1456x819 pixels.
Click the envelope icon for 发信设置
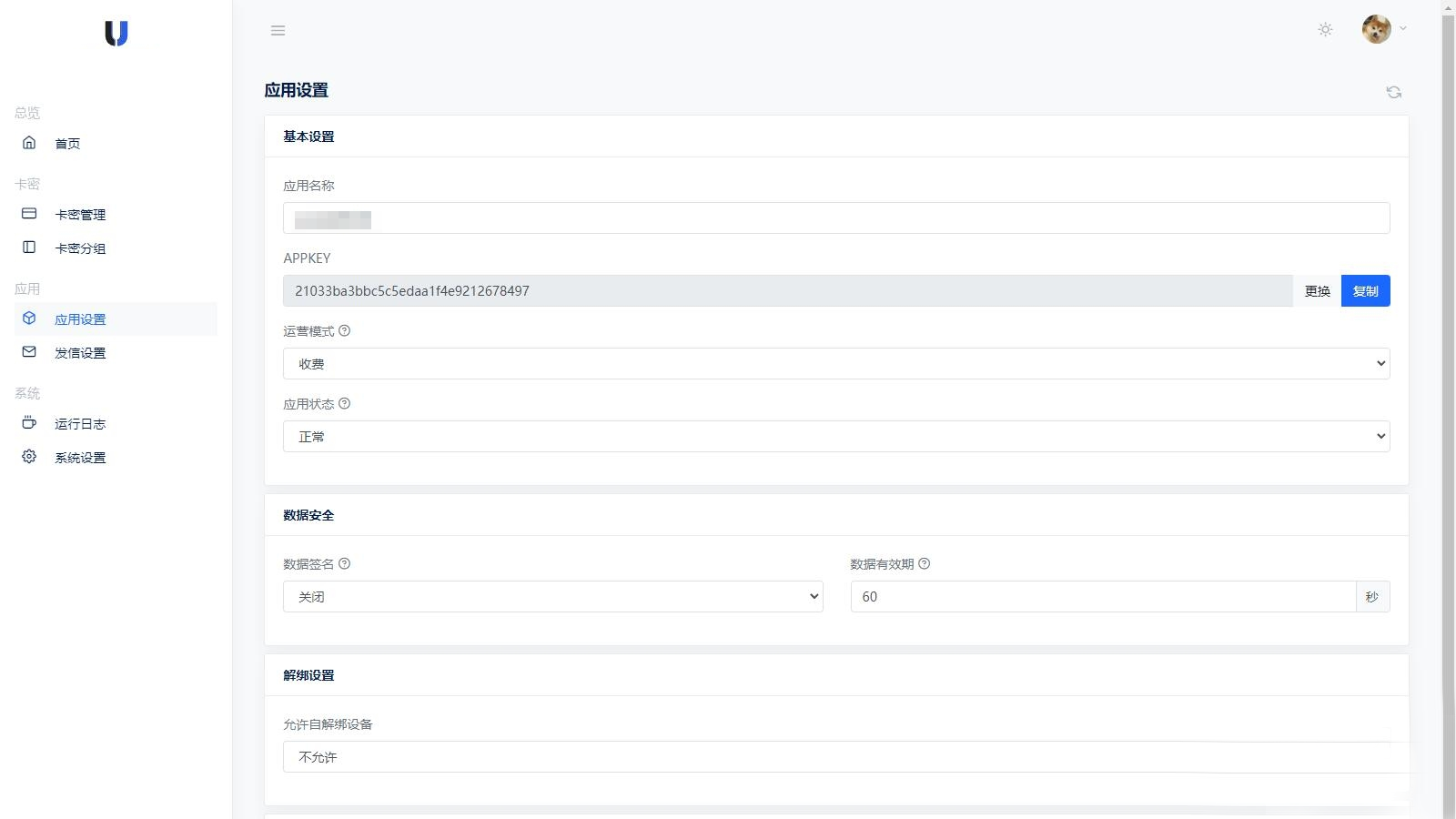pos(29,351)
